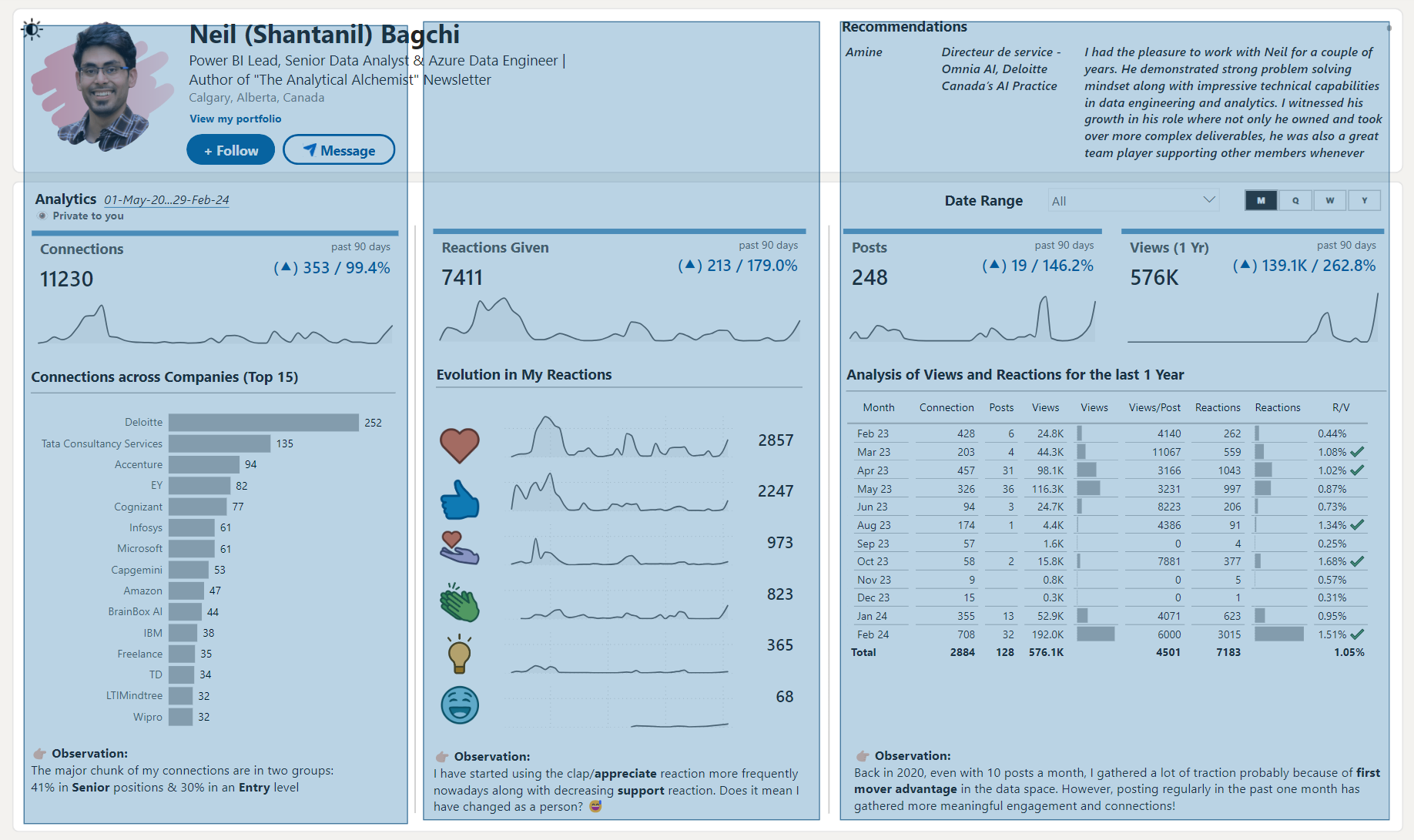Switch to the Q (quarterly) tab

[x=1295, y=200]
